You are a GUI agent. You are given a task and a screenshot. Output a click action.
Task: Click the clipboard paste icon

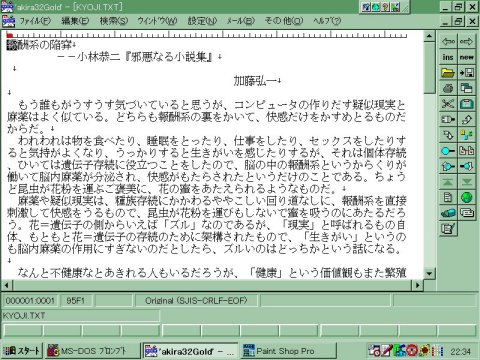coord(467,104)
